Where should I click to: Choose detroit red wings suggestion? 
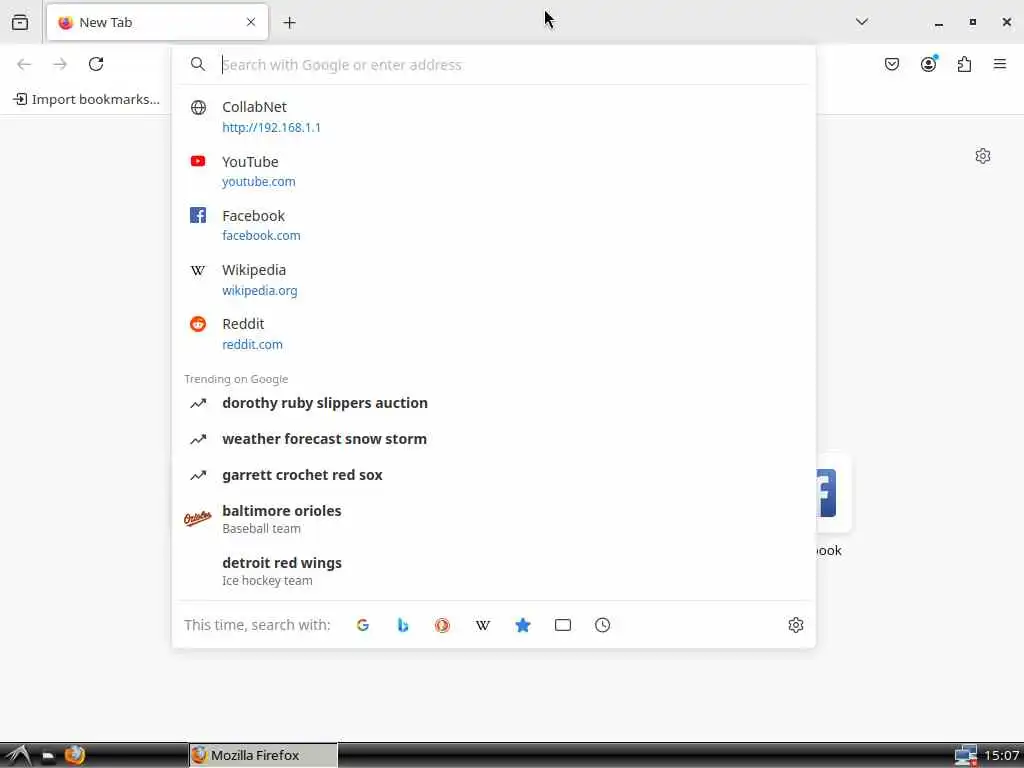pyautogui.click(x=494, y=571)
